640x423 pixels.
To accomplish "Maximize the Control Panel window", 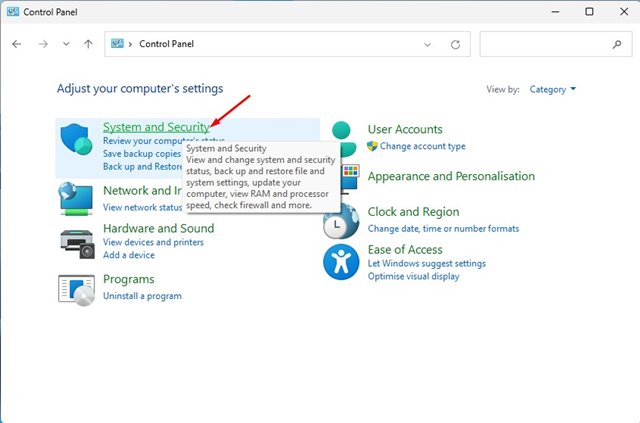I will coord(589,12).
